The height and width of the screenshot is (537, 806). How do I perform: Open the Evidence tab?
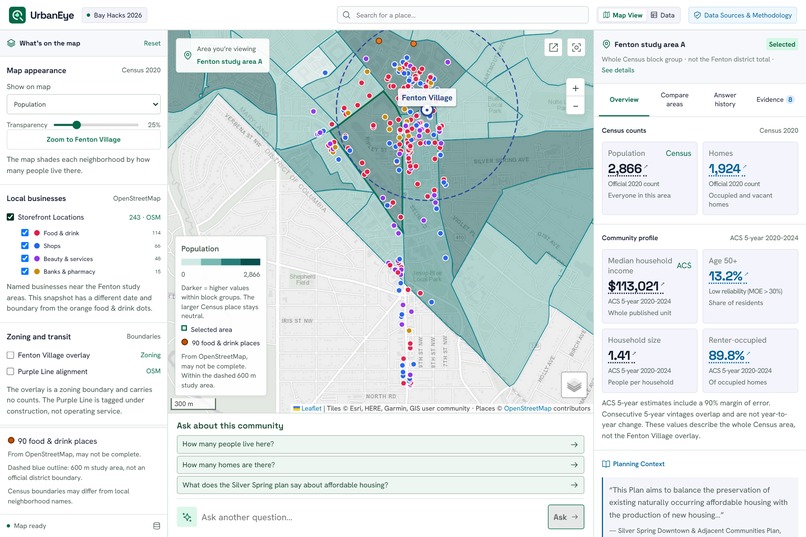click(775, 100)
